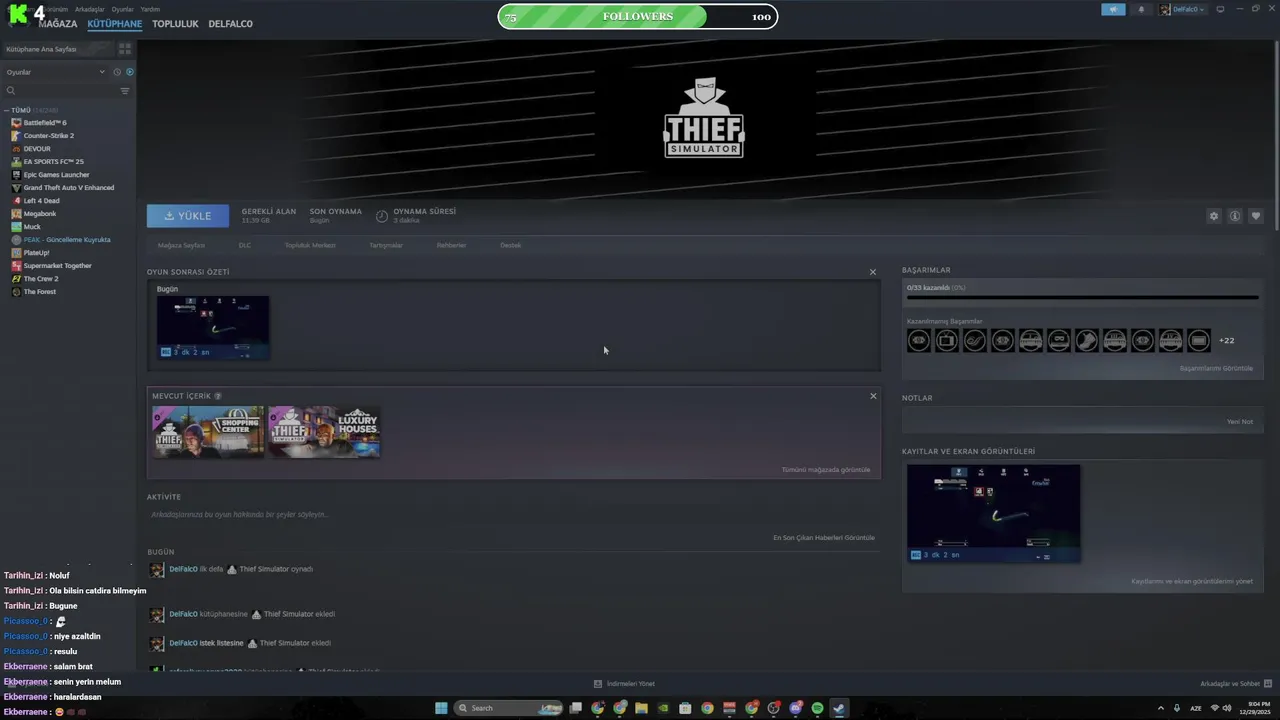Open Microsoft Store taskbar icon
Viewport: 1280px width, 720px height.
[x=685, y=708]
